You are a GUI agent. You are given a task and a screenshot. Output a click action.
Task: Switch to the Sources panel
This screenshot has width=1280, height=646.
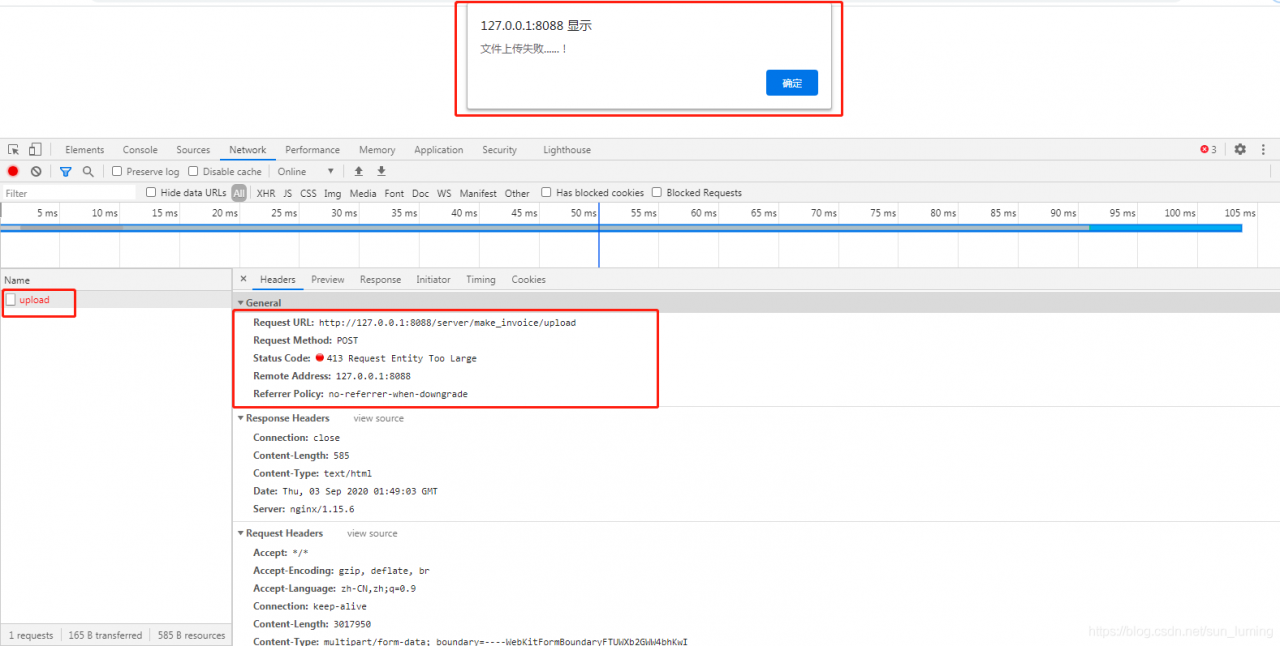[x=193, y=150]
